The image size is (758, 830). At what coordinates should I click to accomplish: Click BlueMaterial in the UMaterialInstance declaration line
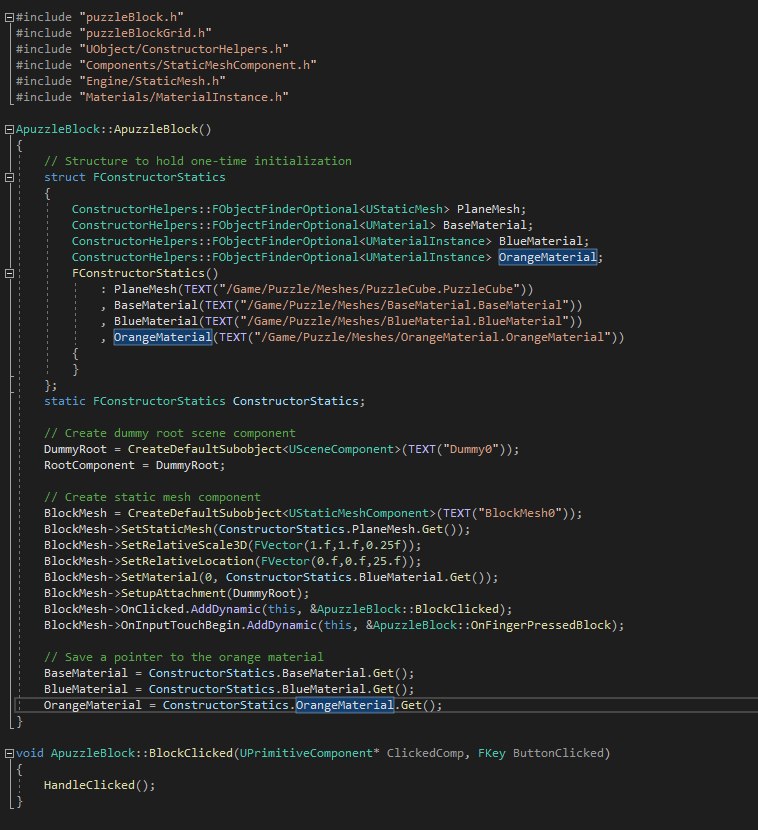click(540, 241)
